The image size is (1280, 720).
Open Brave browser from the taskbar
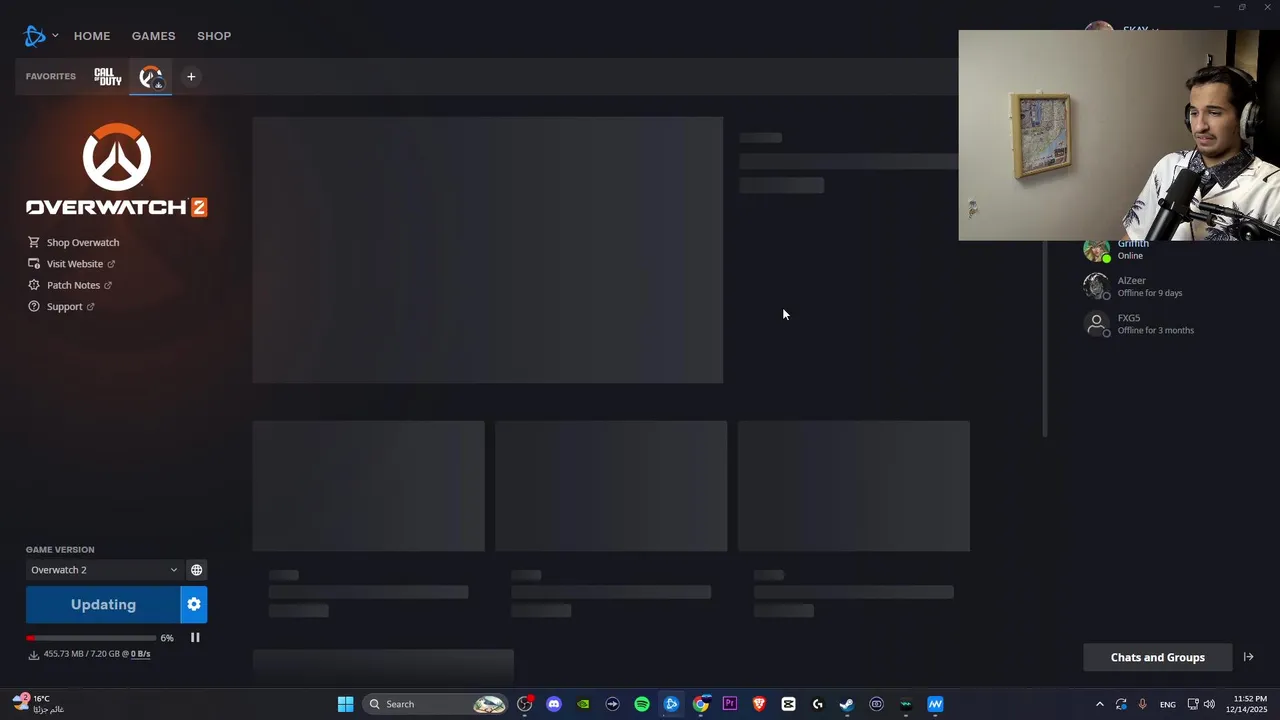pyautogui.click(x=759, y=704)
